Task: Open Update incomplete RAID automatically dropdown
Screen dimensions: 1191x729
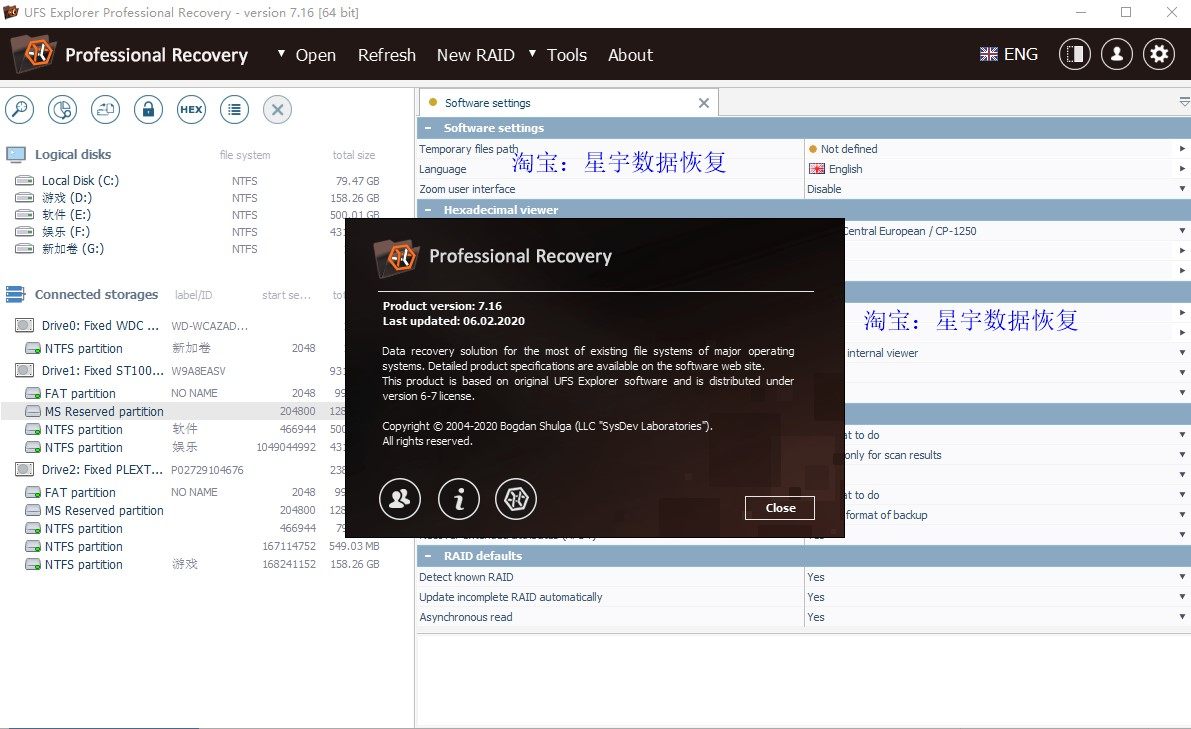Action: coord(1182,597)
